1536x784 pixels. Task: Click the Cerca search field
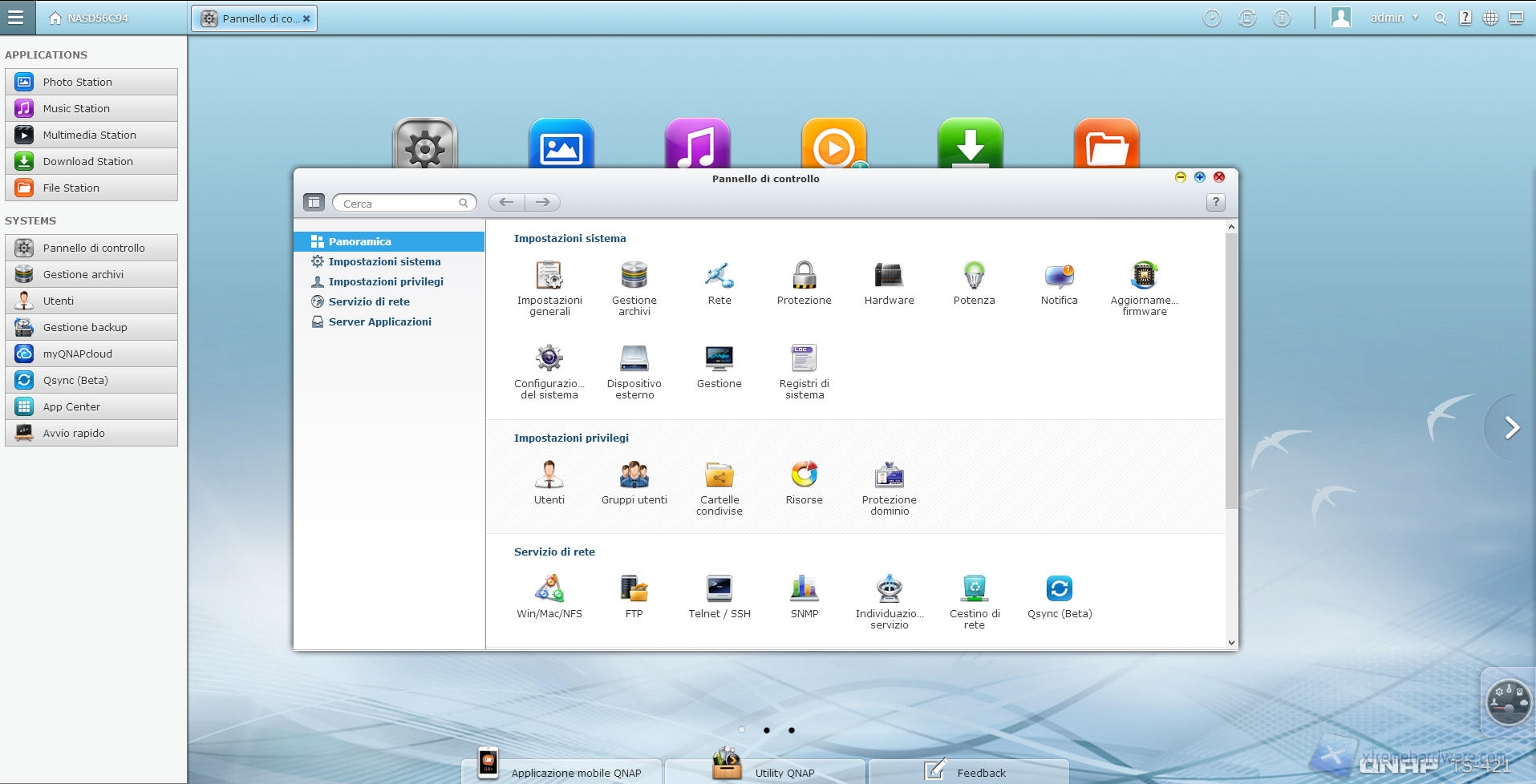[x=399, y=204]
